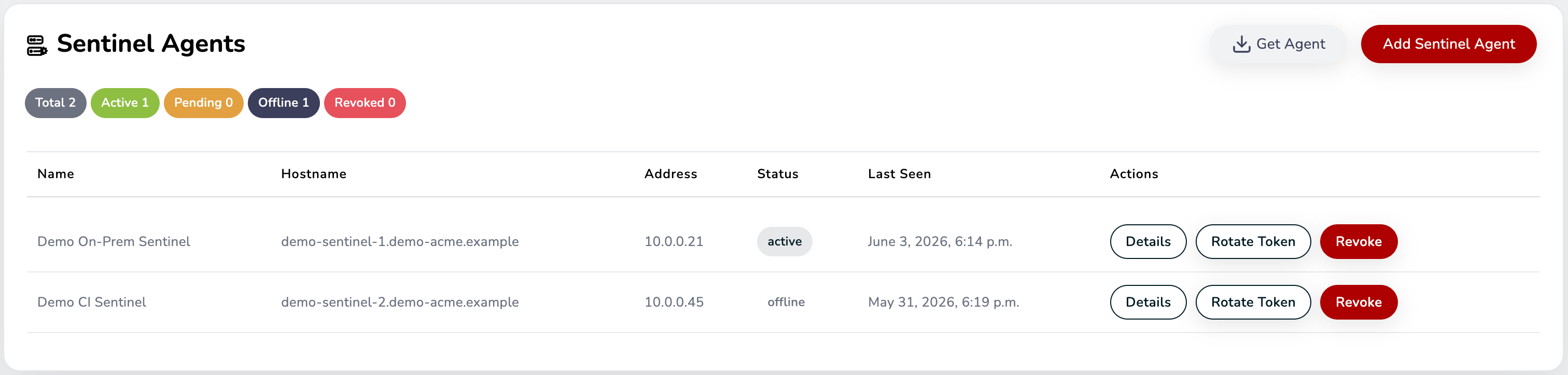
Task: Show Revoked 0 agents badge
Action: click(x=365, y=103)
